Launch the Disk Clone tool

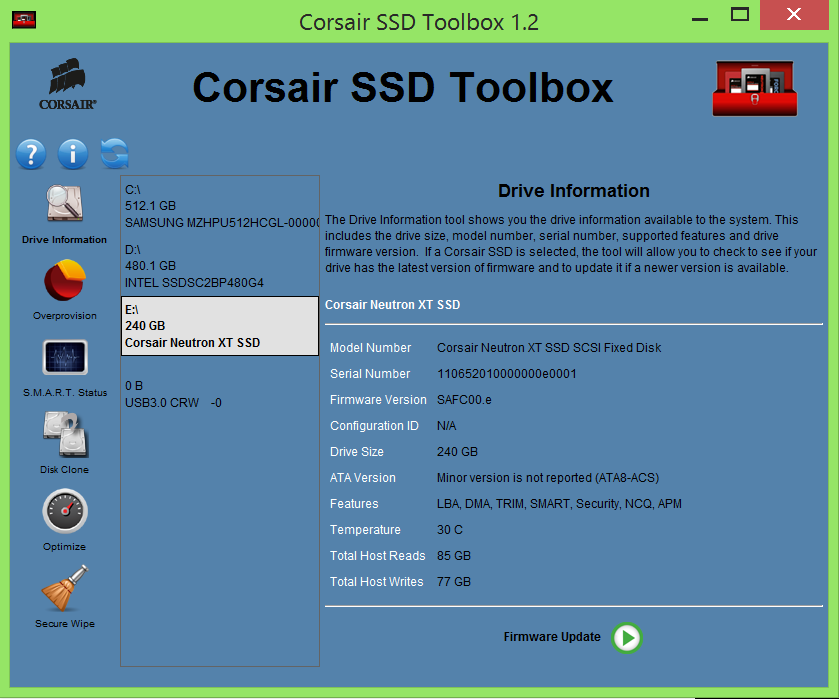tap(65, 436)
